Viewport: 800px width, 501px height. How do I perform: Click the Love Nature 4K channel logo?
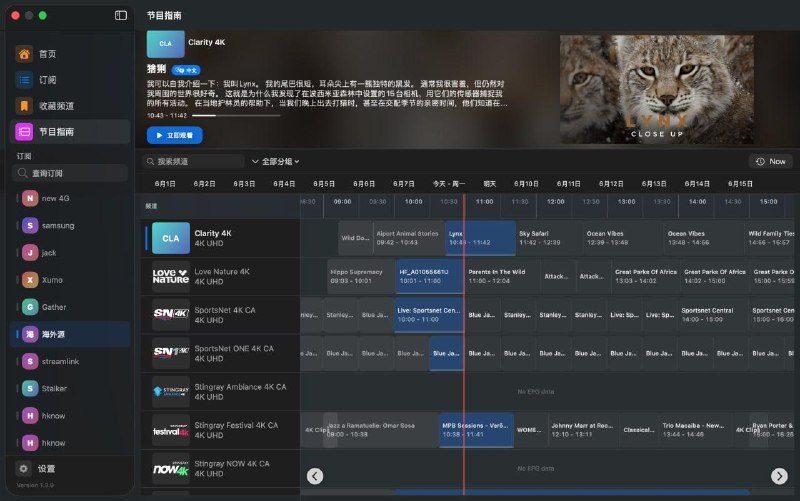tap(171, 277)
